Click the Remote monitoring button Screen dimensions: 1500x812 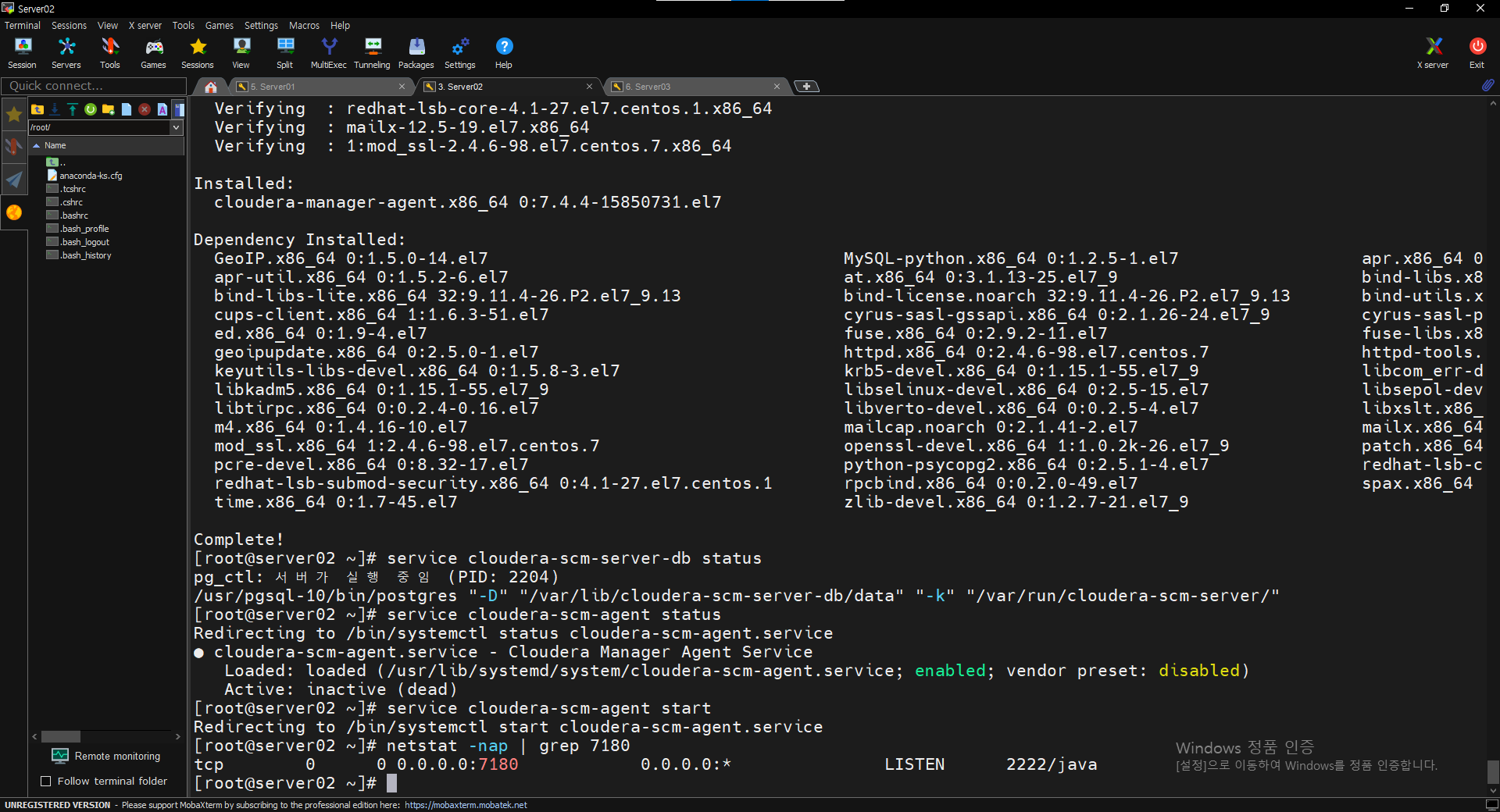click(x=106, y=756)
